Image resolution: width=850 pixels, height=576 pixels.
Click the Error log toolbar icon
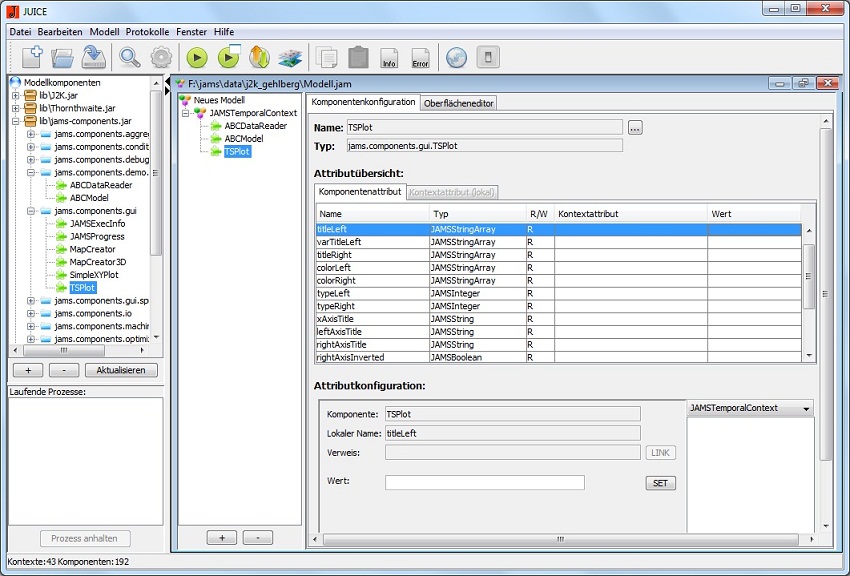pos(420,58)
